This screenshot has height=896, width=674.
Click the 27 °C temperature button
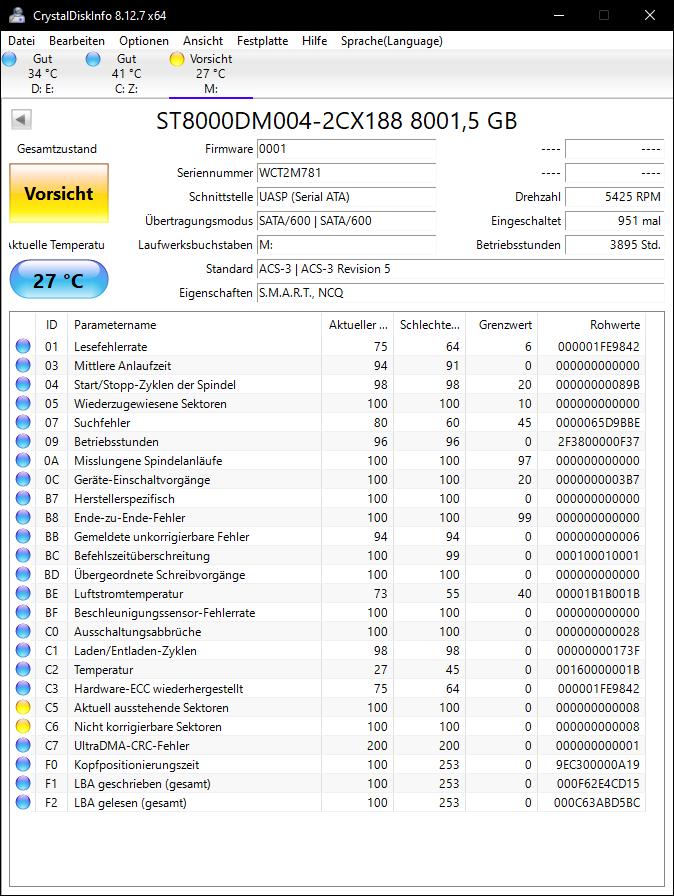click(x=59, y=279)
